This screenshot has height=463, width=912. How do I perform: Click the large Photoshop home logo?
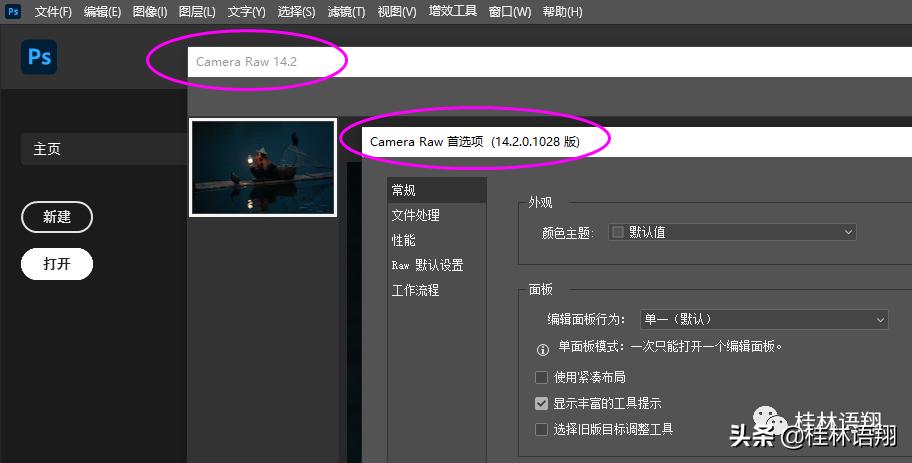[39, 57]
